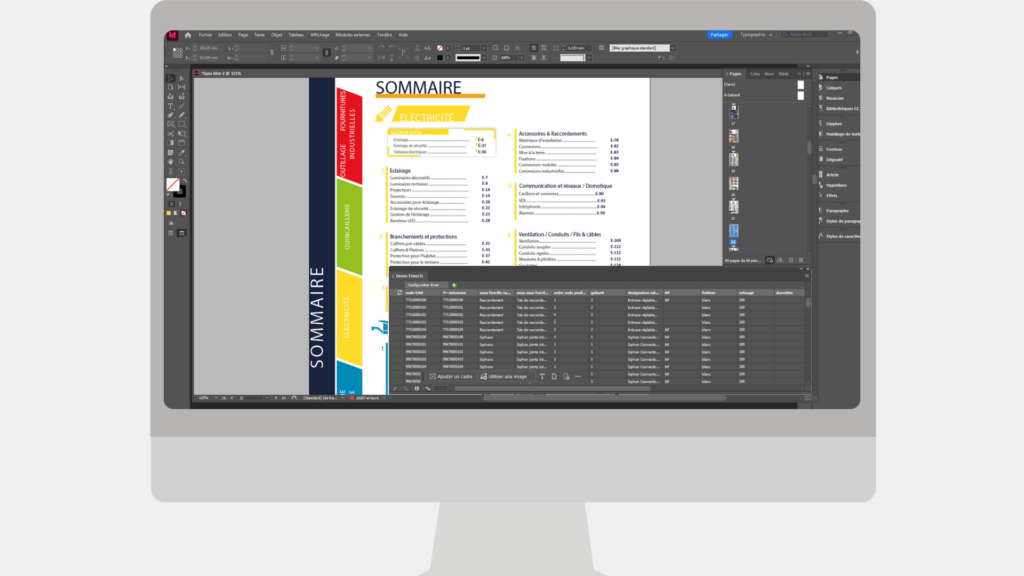The width and height of the screenshot is (1024, 576).
Task: Apply gradient in toolbox
Action: (176, 214)
